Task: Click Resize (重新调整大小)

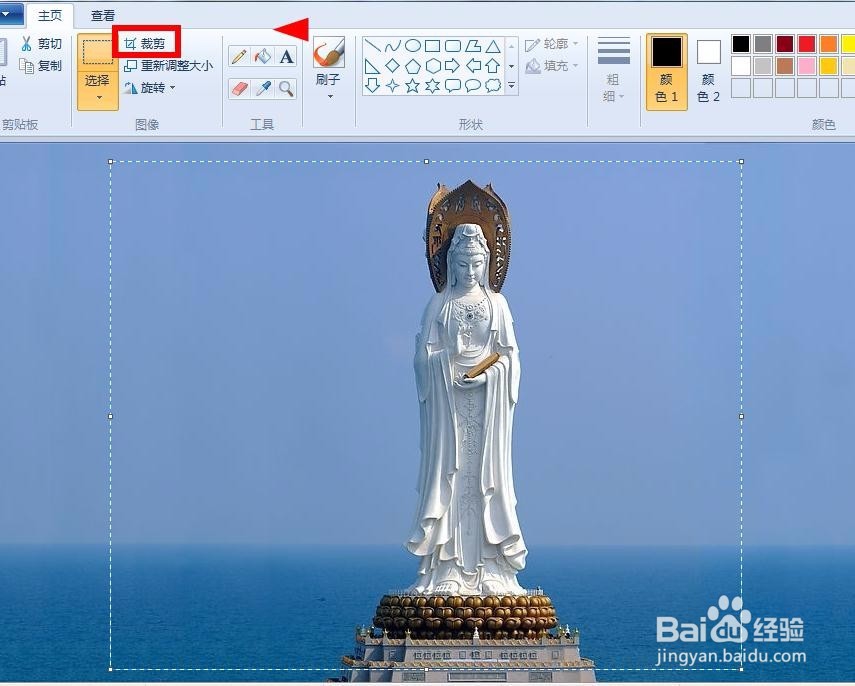Action: (x=171, y=64)
